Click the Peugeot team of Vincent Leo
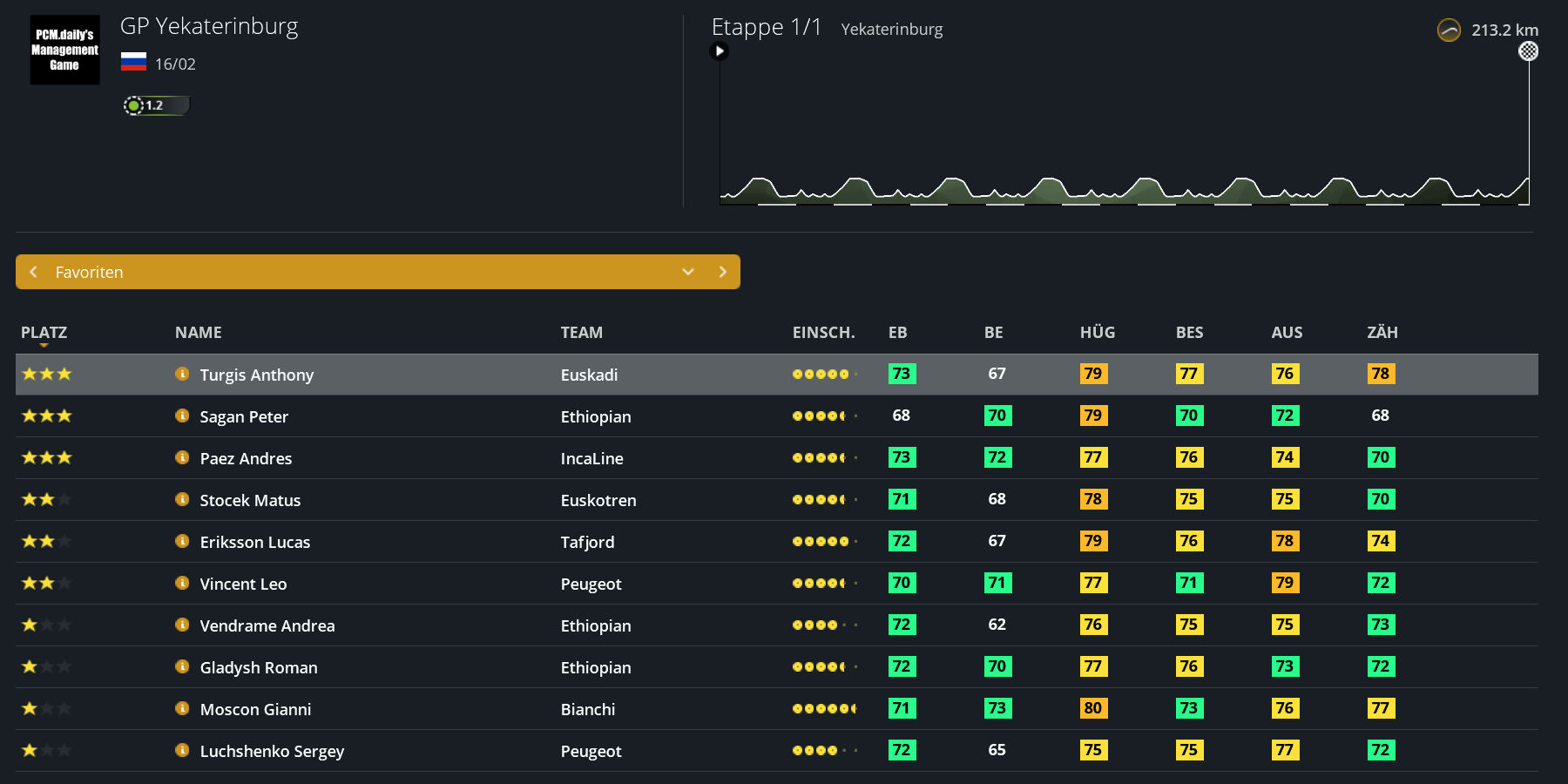Screen dimensions: 1568x784 click(591, 584)
